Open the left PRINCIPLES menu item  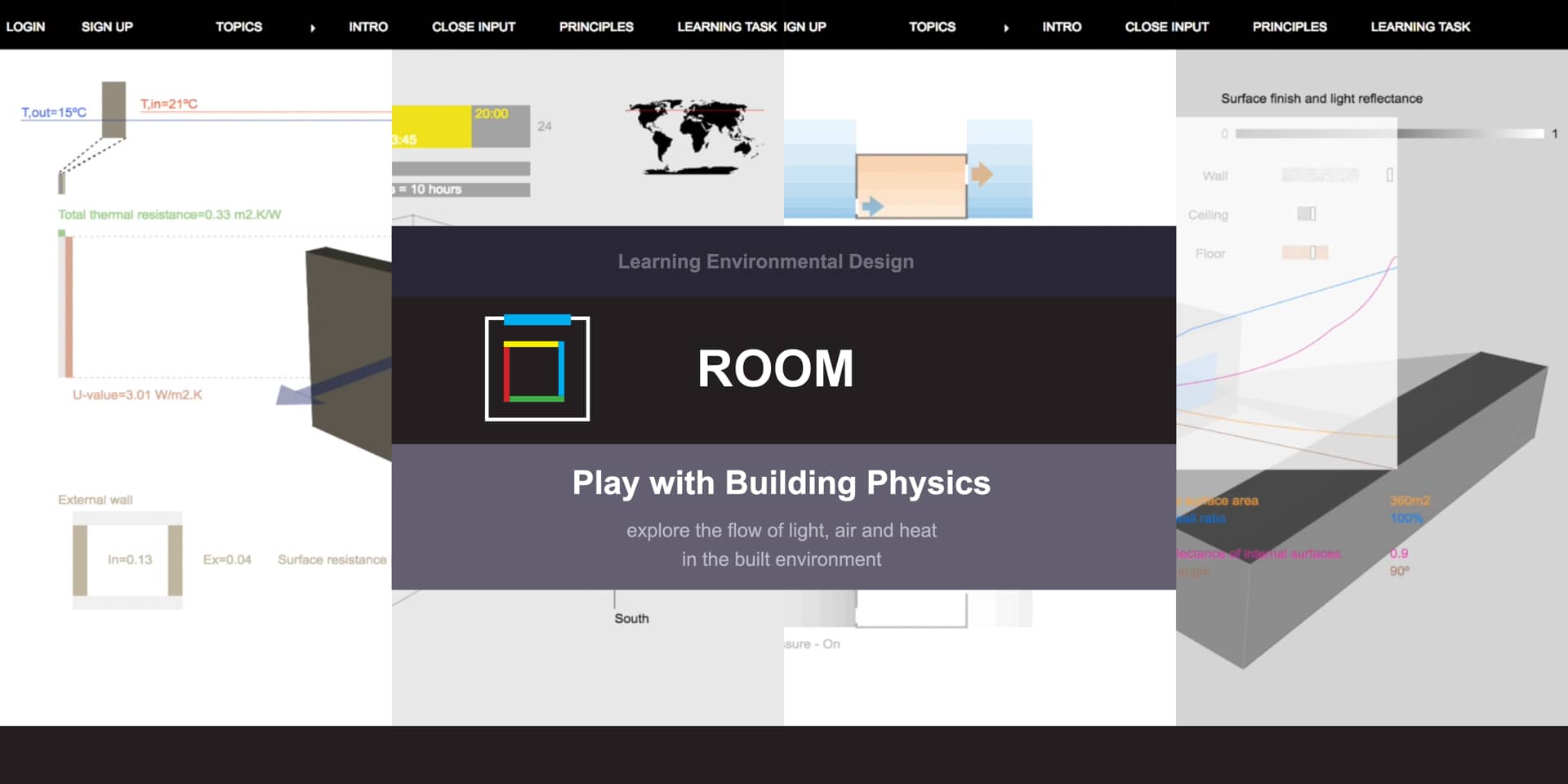pyautogui.click(x=596, y=27)
